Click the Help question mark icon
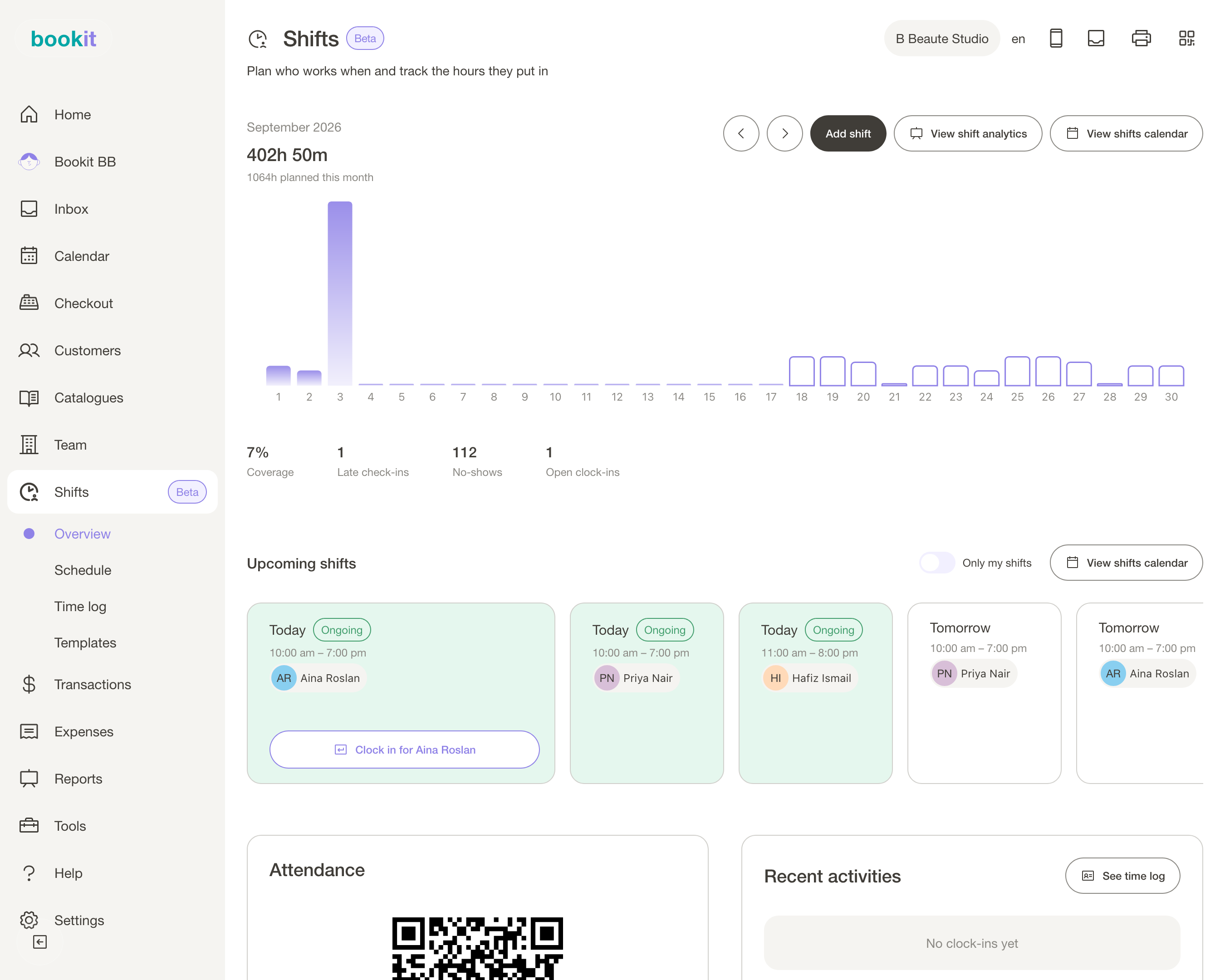The height and width of the screenshot is (980, 1225). 29,872
